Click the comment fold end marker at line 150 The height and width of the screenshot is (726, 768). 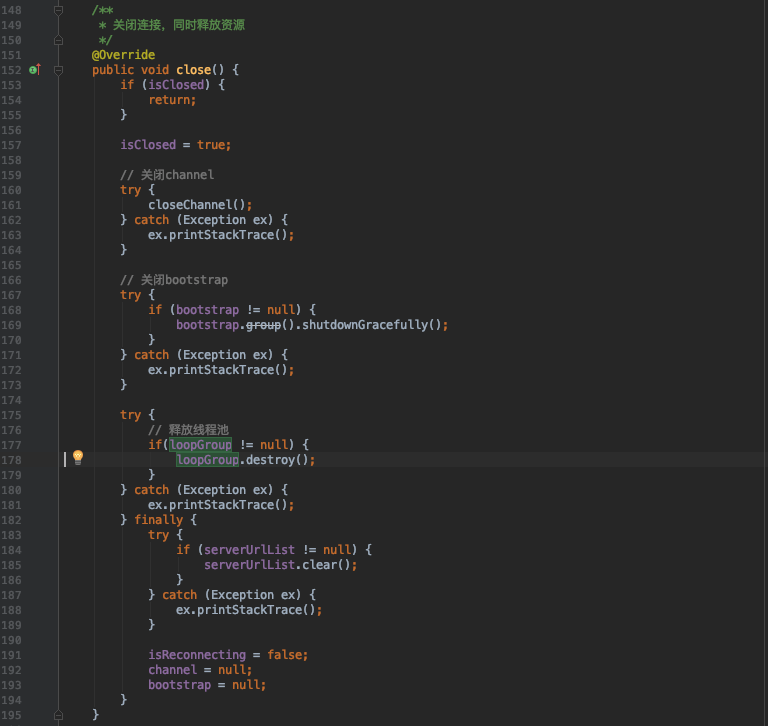coord(58,40)
